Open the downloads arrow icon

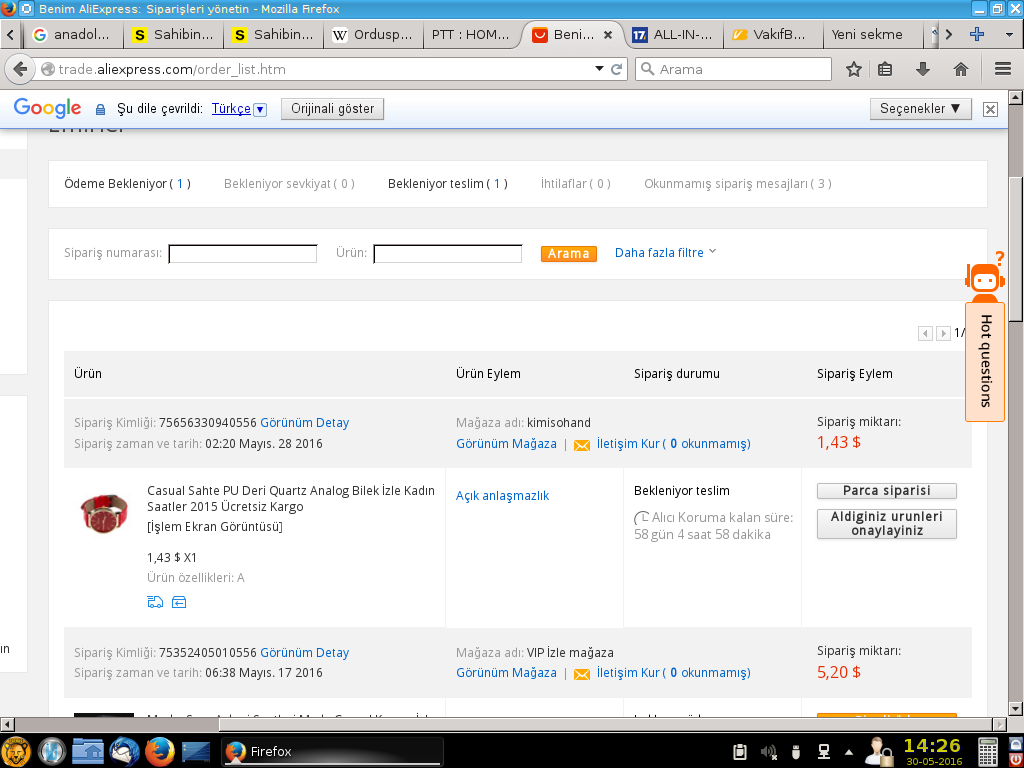tap(923, 69)
